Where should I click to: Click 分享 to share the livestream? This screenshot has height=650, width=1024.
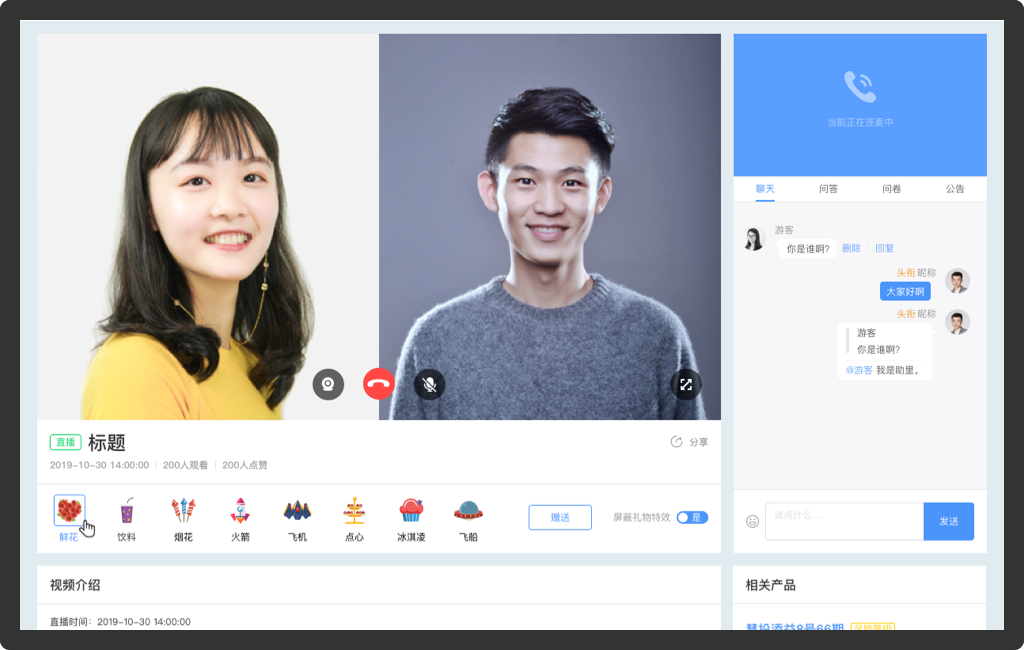coord(689,442)
